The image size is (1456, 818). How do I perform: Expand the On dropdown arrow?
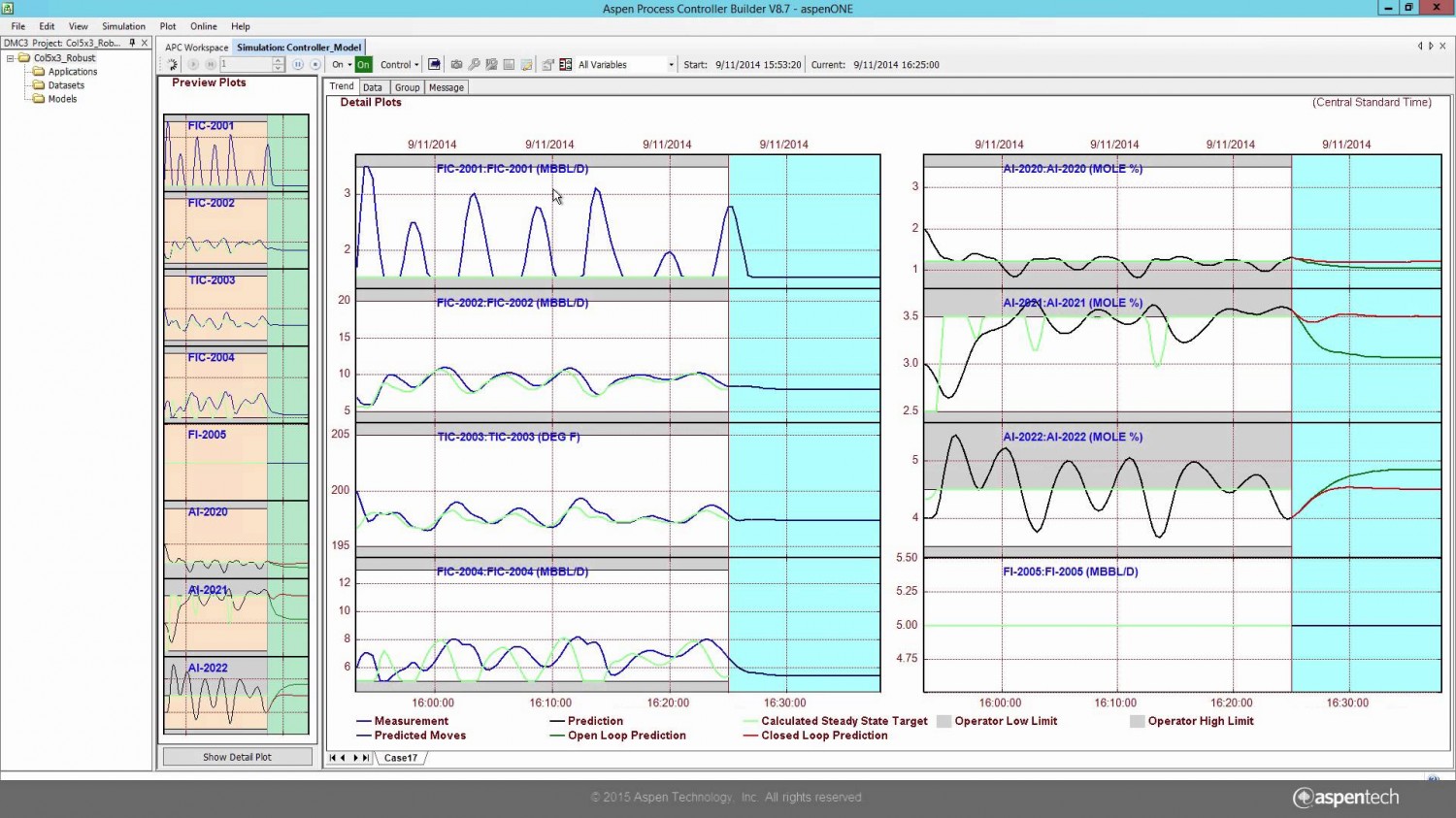(349, 65)
